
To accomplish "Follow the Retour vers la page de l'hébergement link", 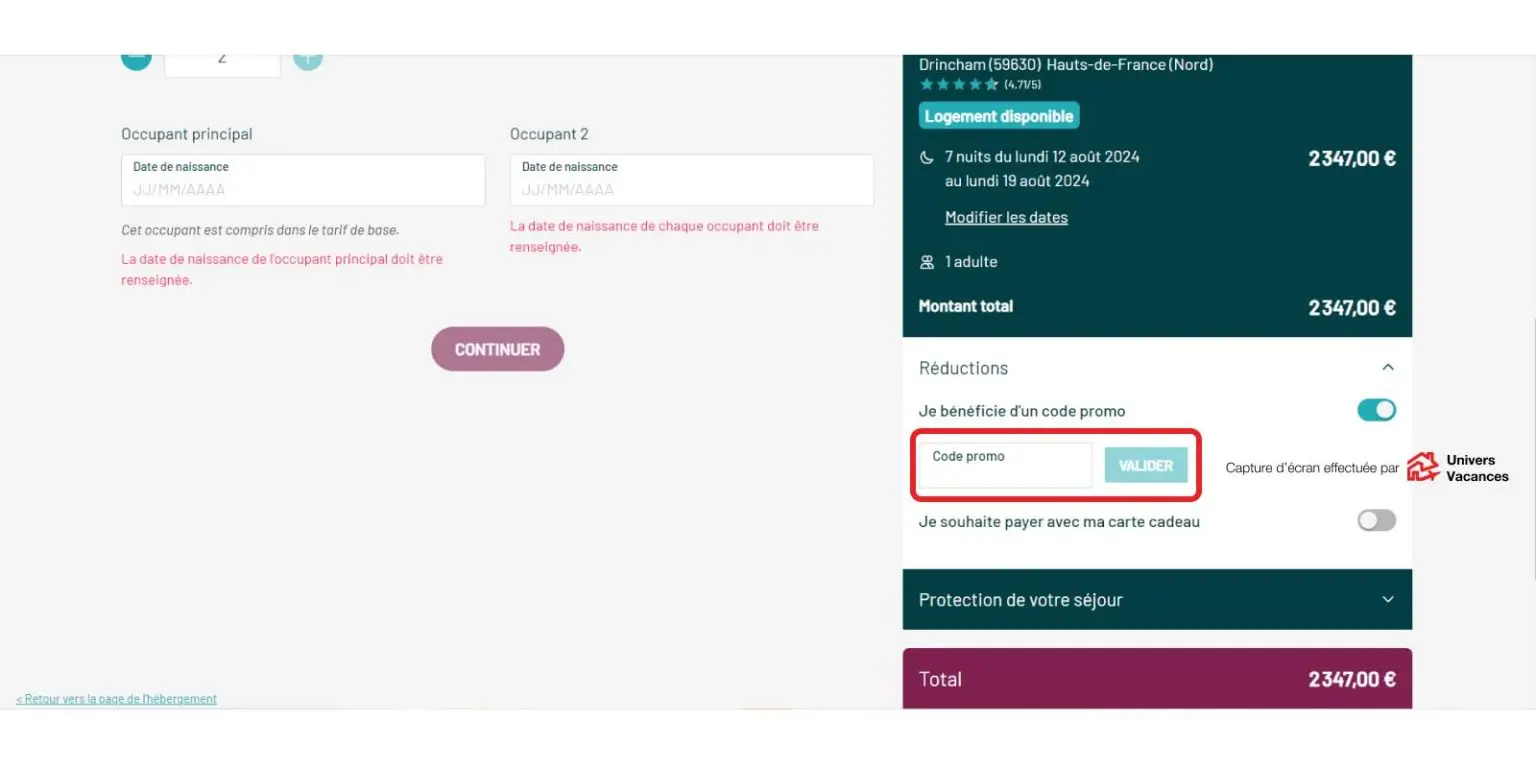I will [116, 699].
